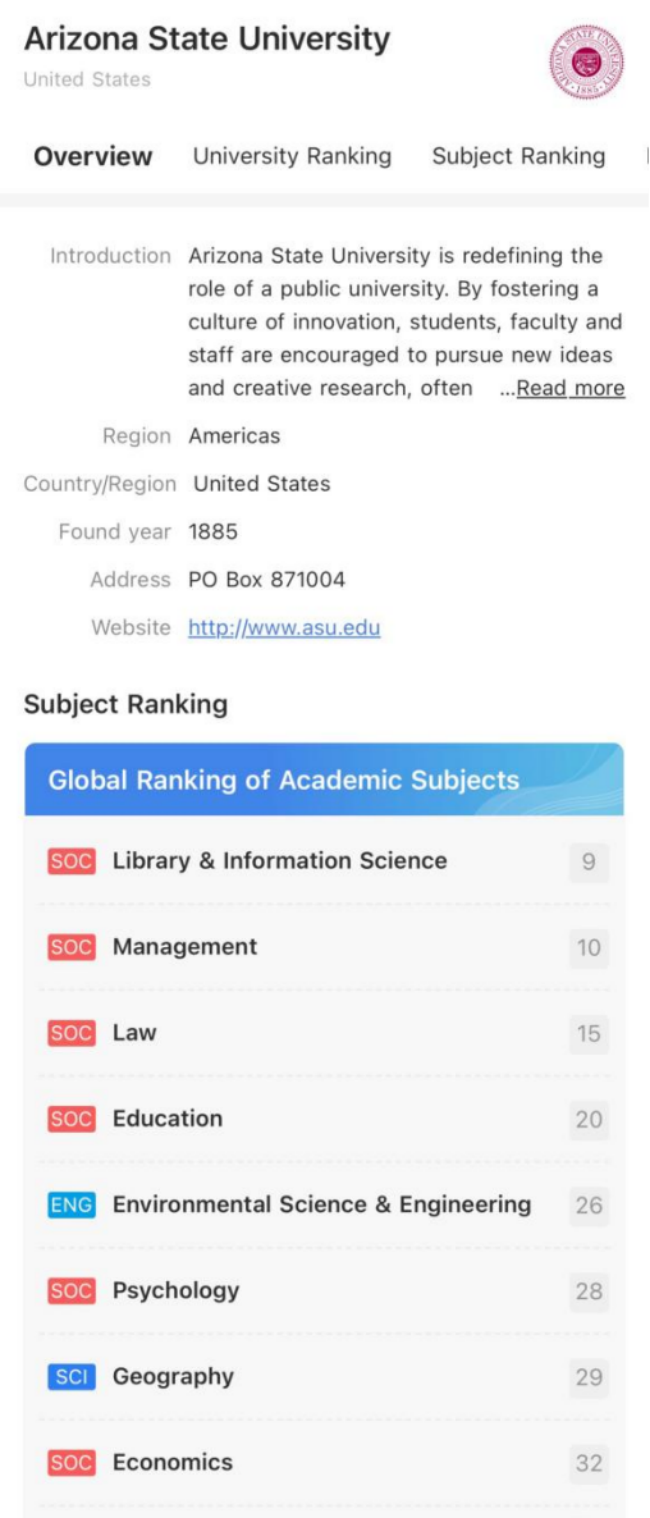Click rank number 9 for Library Science
This screenshot has width=650, height=1518.
click(x=588, y=862)
